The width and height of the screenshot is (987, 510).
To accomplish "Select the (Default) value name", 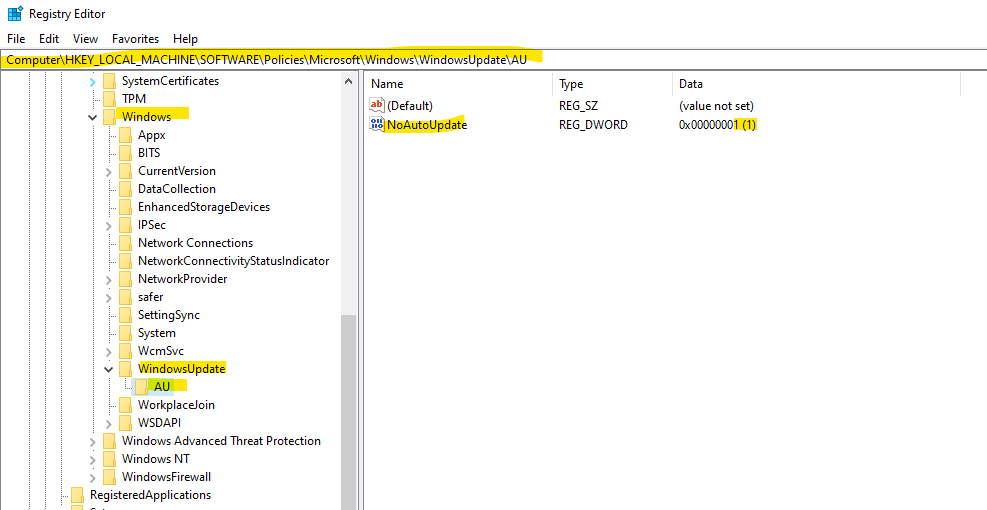I will [x=410, y=106].
